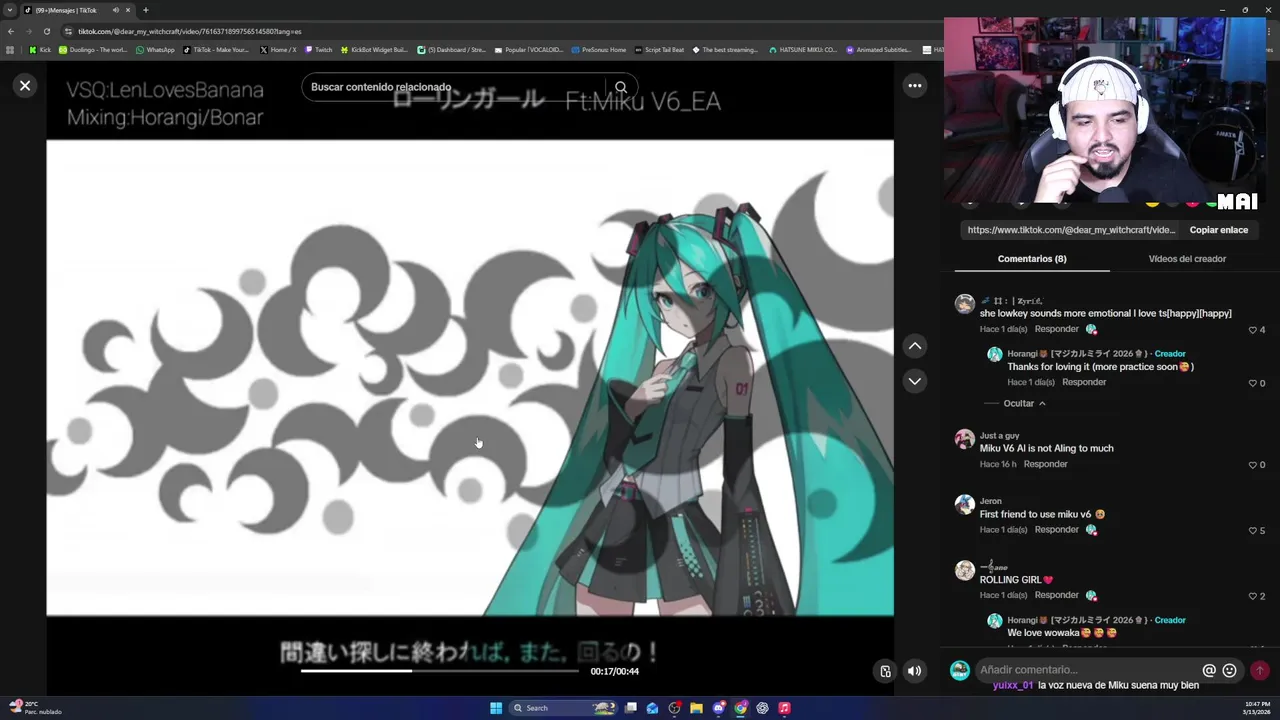The image size is (1280, 720).
Task: Open the PreSonus: Home bookmark
Action: (x=598, y=49)
